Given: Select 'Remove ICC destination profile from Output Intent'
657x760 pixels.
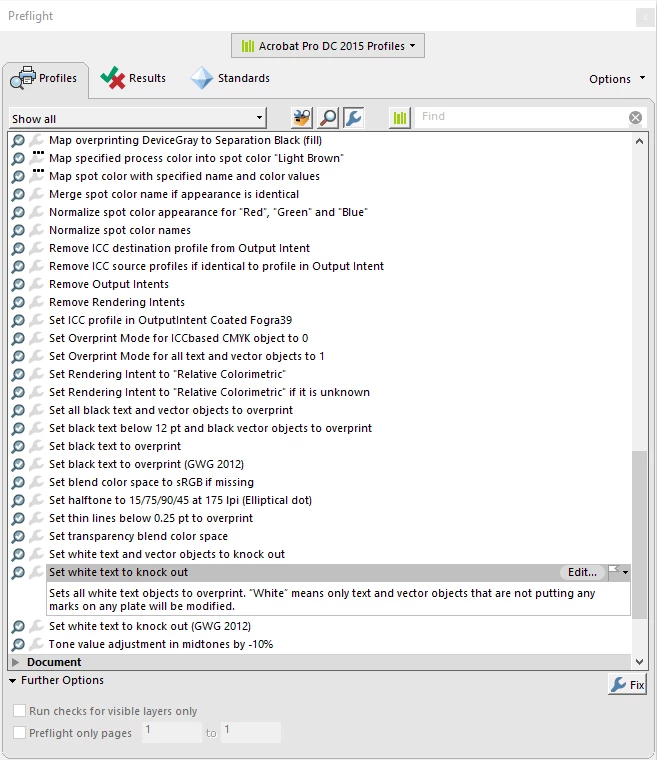Looking at the screenshot, I should pyautogui.click(x=179, y=248).
